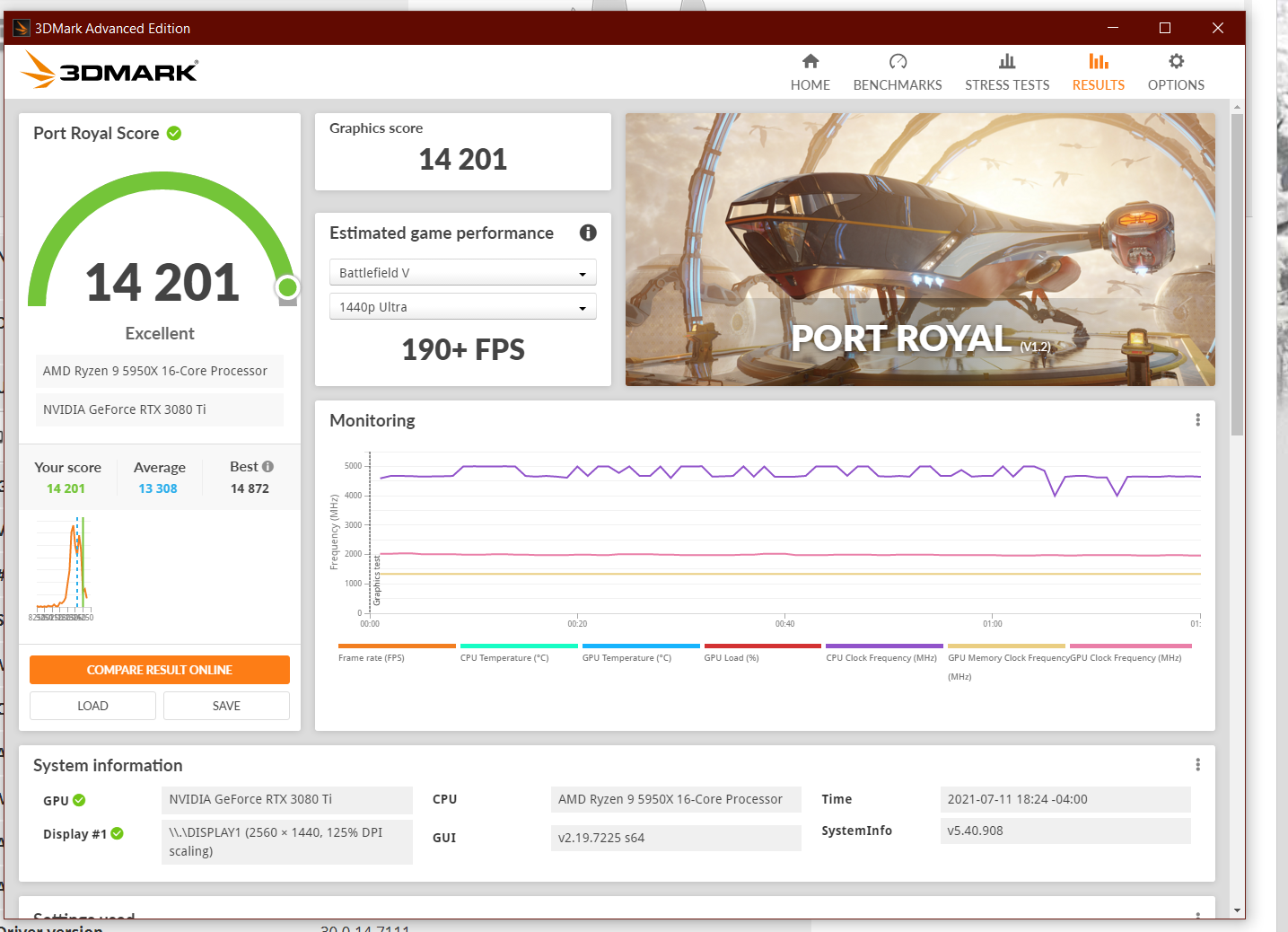Click the info icon beside Best score

coord(267,467)
